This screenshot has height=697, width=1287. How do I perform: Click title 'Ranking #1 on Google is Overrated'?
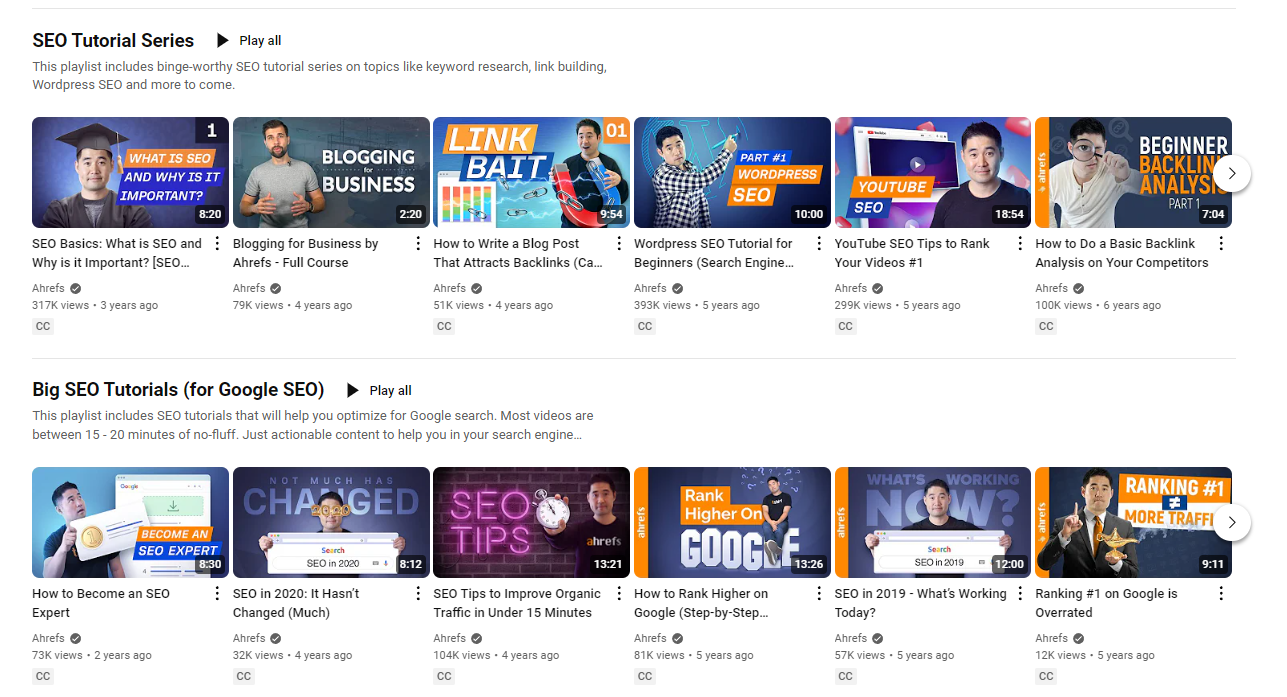1106,603
